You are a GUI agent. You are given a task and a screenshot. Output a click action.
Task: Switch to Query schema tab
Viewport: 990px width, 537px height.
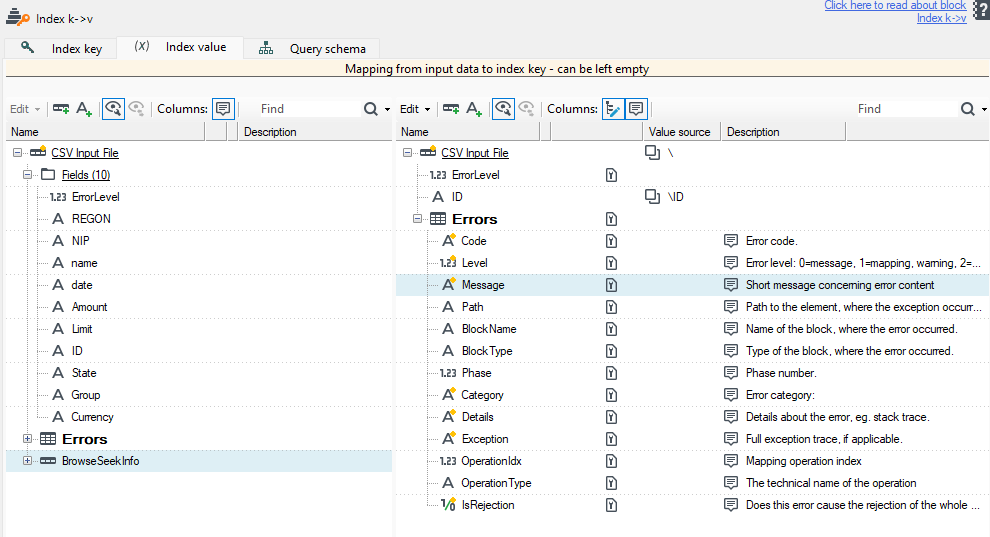(x=312, y=48)
